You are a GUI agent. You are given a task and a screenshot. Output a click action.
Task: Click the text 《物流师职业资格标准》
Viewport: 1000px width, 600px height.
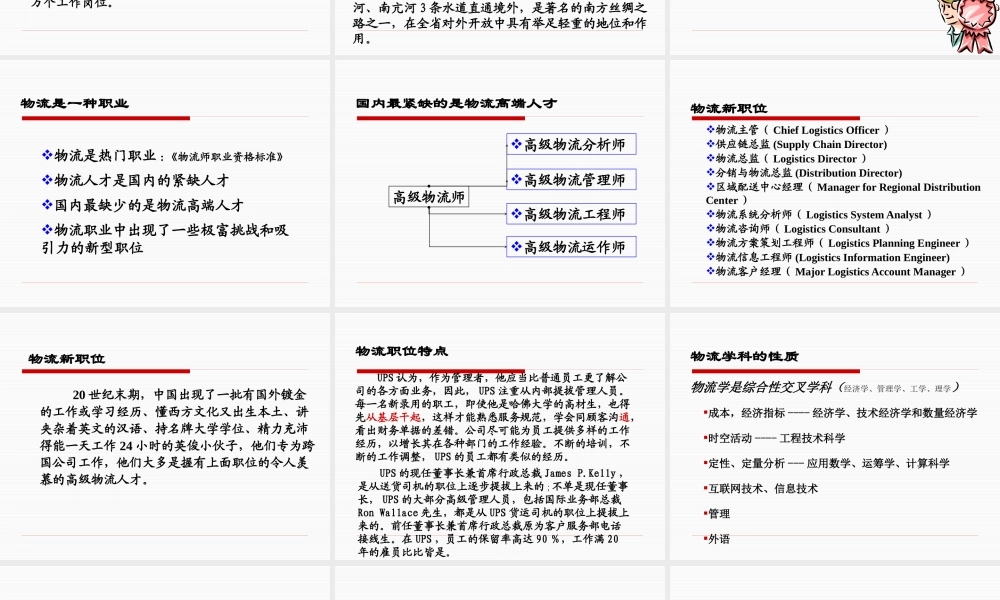click(x=226, y=157)
